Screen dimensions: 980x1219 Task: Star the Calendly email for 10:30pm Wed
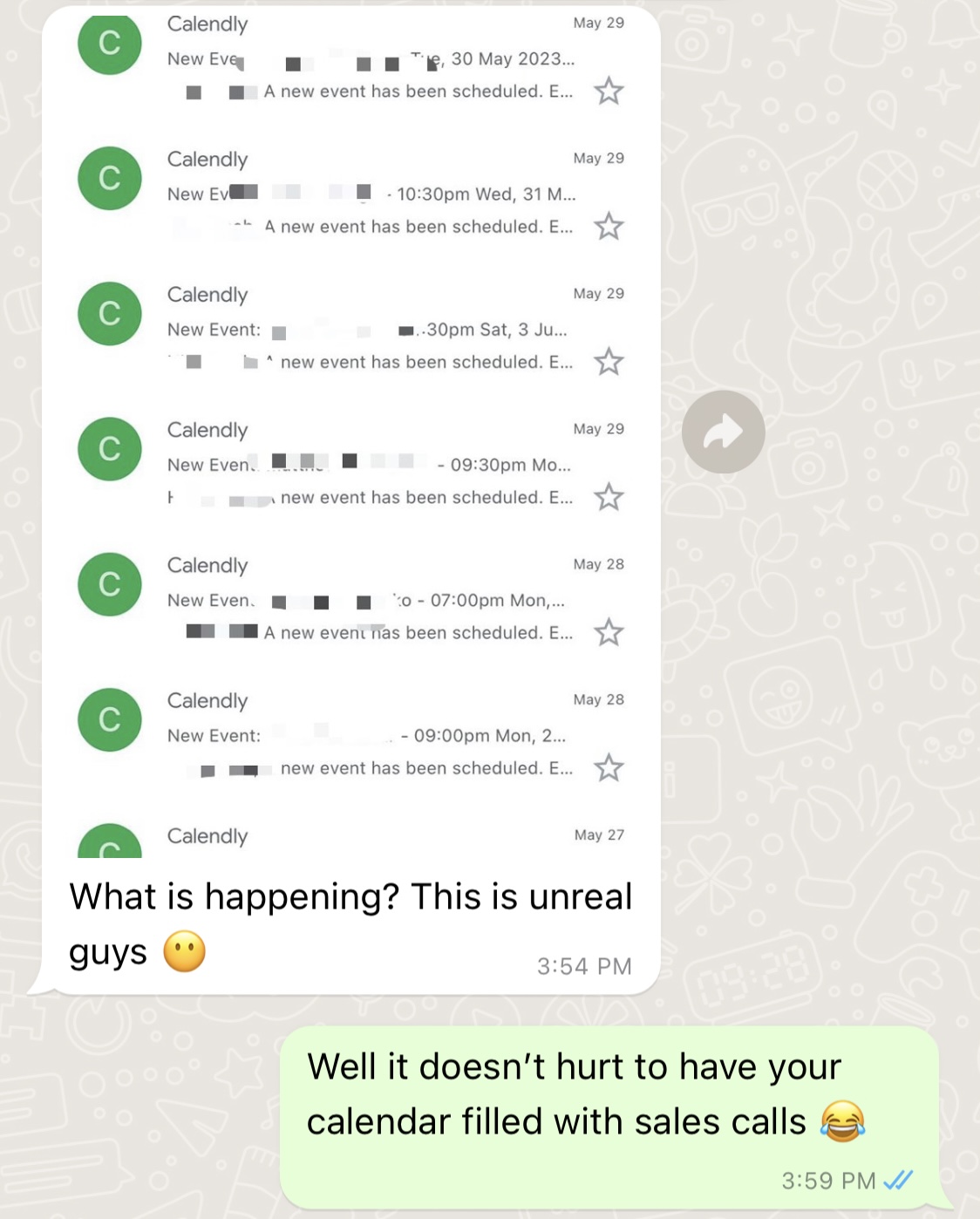click(609, 226)
